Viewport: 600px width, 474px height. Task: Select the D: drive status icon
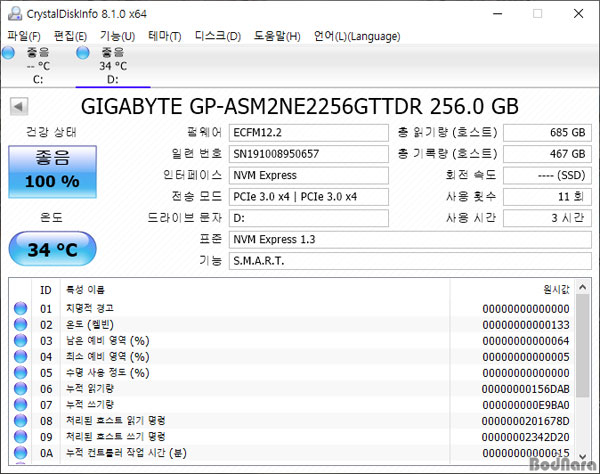point(82,52)
